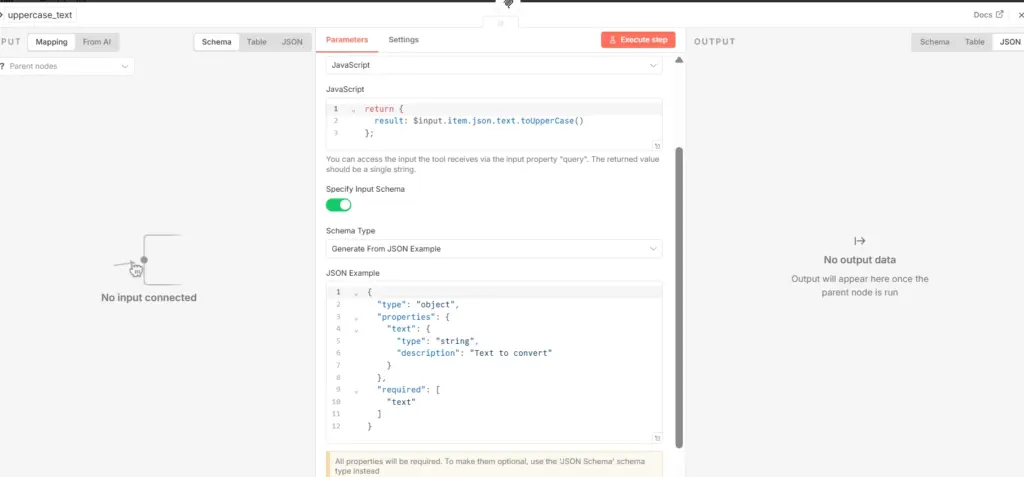
Task: Click the external link icon beside Docs
Action: coord(999,14)
